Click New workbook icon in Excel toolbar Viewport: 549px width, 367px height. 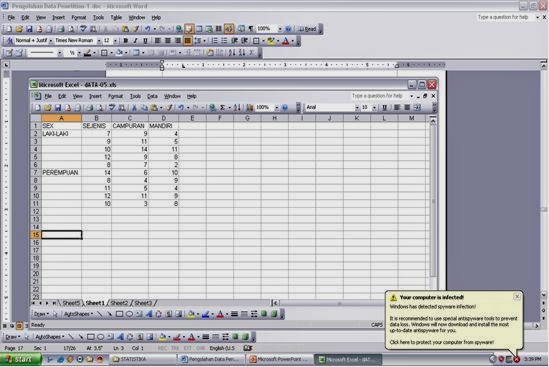tap(37, 108)
